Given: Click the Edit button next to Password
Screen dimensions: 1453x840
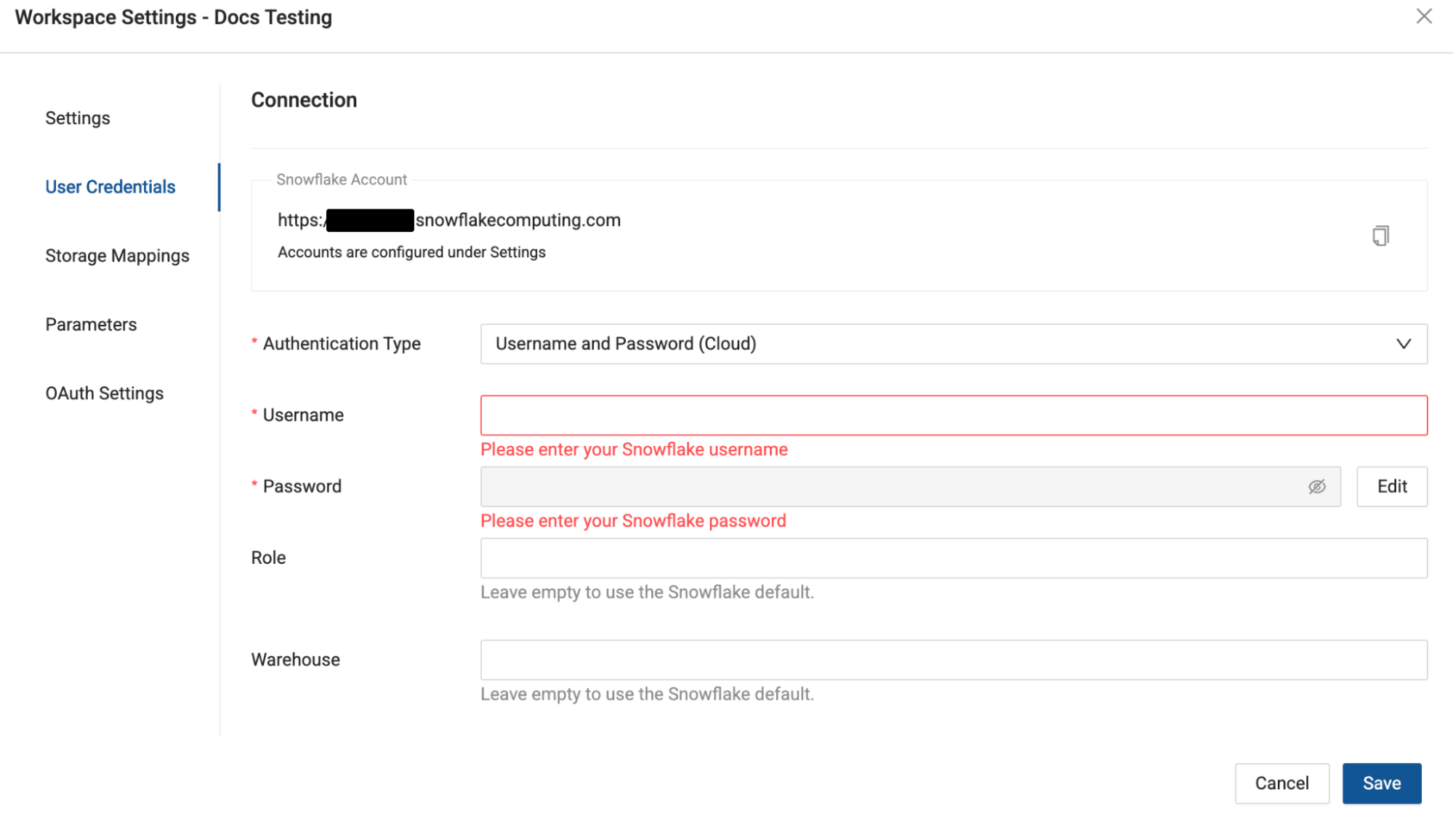Looking at the screenshot, I should point(1391,486).
